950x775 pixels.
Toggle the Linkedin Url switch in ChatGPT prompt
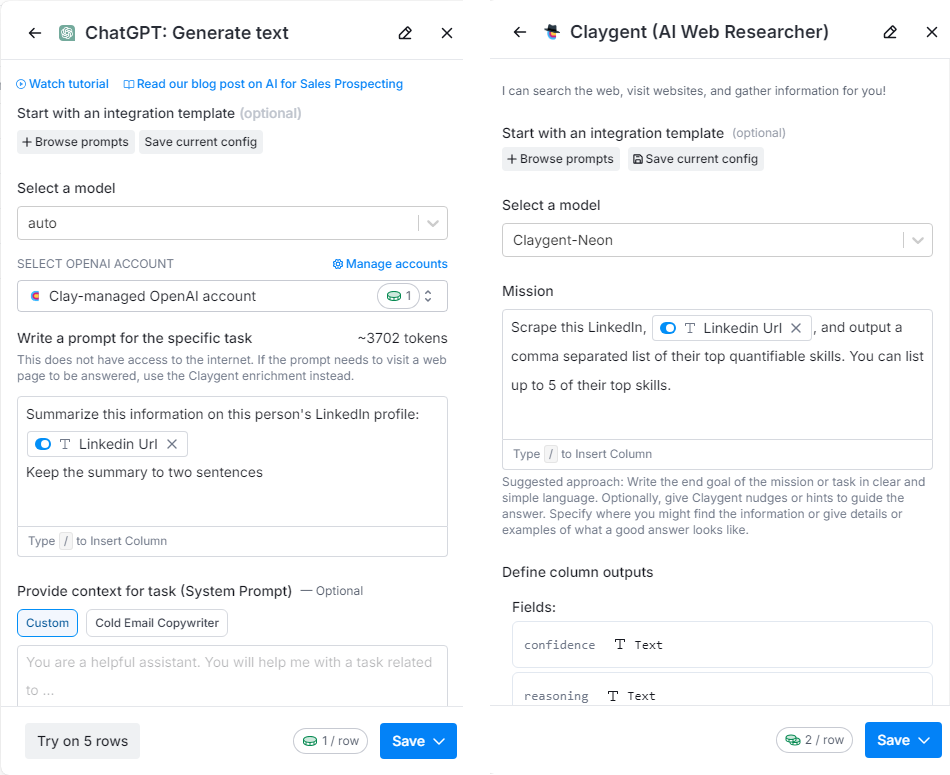[43, 444]
